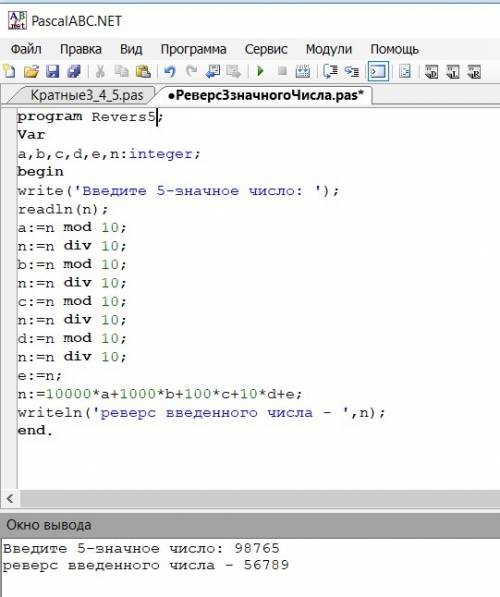Viewport: 500px width, 597px height.
Task: Click the 'n:=10000*a+1000*b...' assignment line
Action: pos(160,394)
